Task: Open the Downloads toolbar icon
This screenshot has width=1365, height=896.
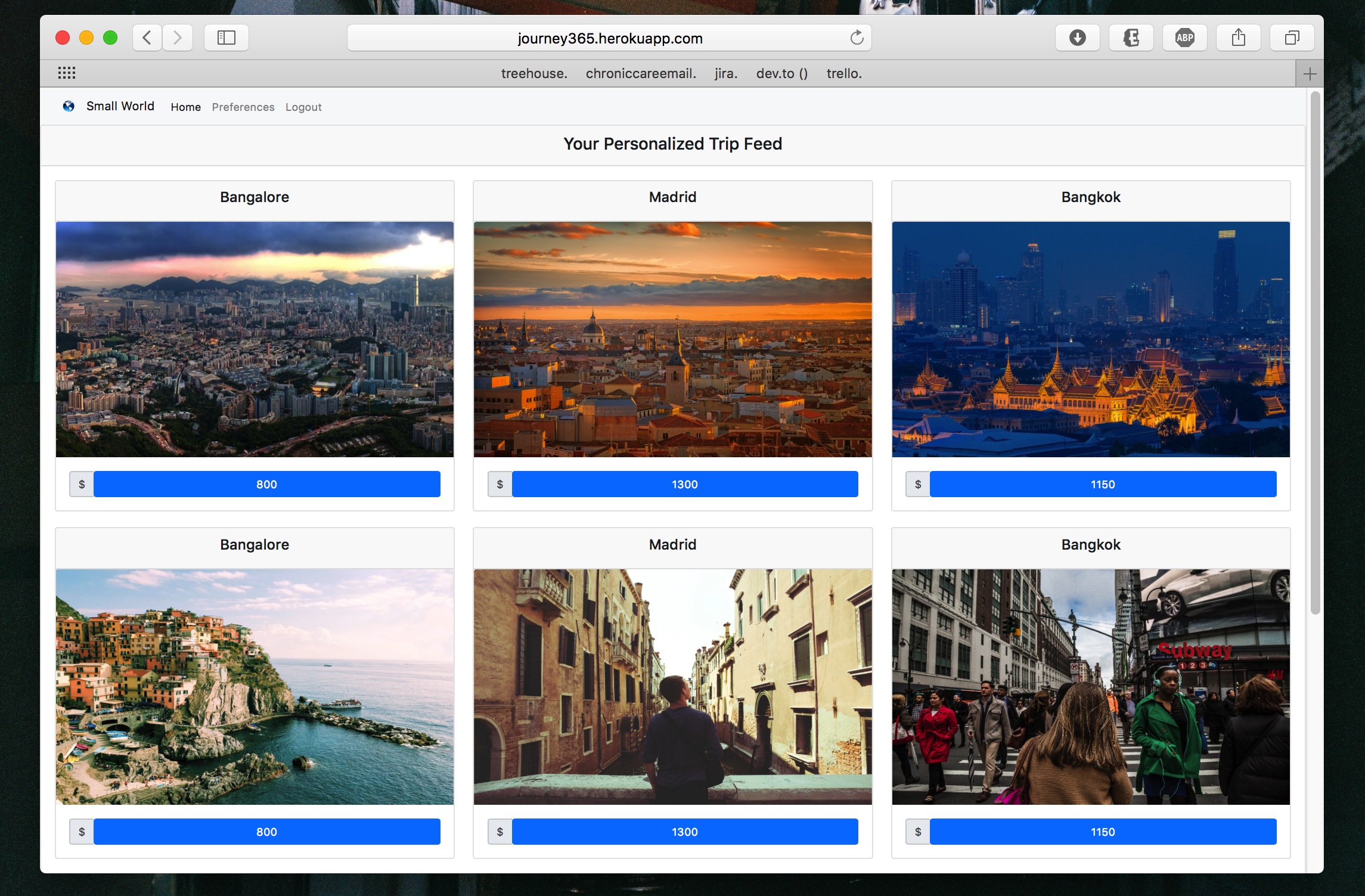Action: (x=1077, y=38)
